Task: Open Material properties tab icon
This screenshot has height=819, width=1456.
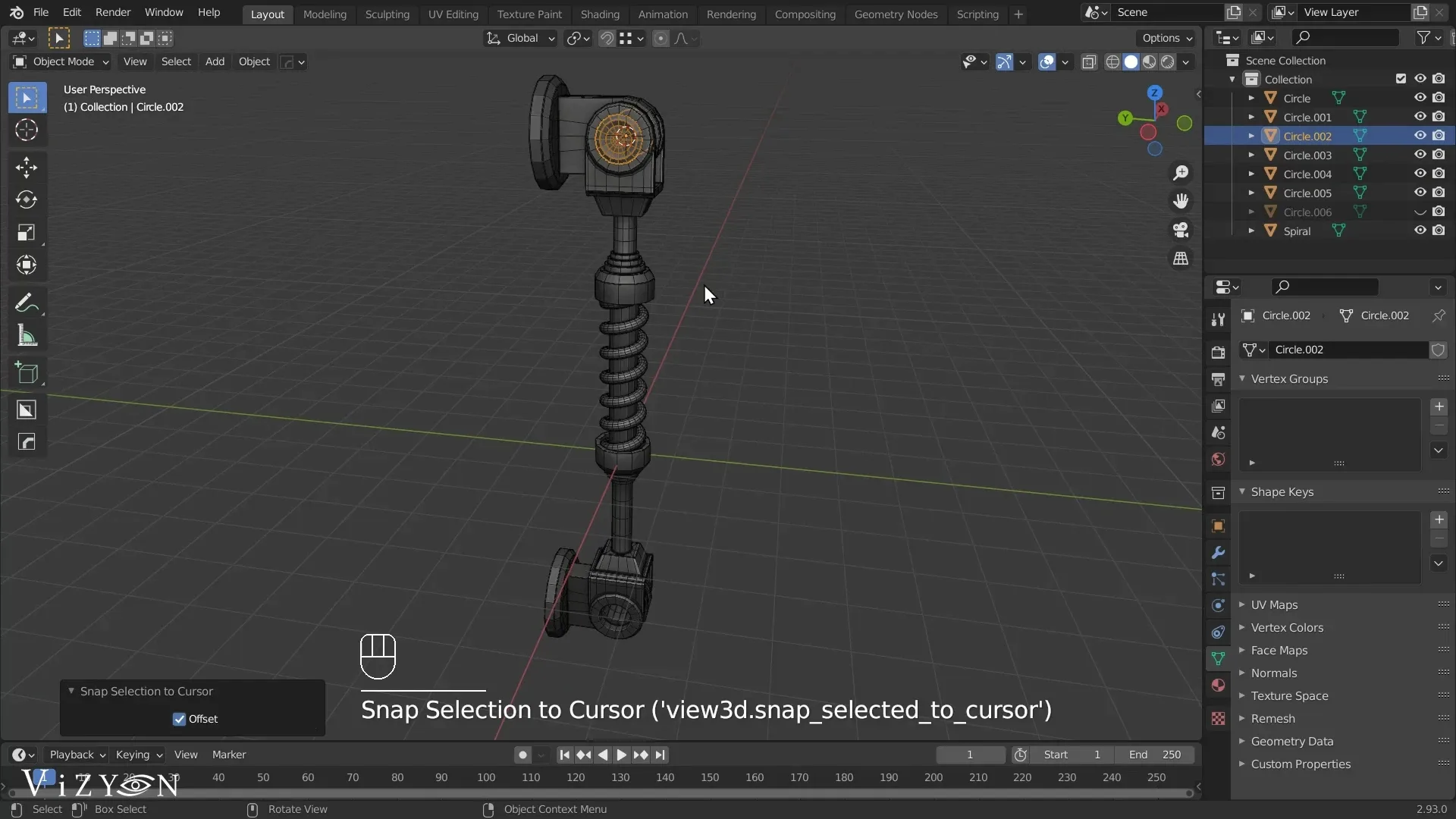Action: pos(1218,686)
